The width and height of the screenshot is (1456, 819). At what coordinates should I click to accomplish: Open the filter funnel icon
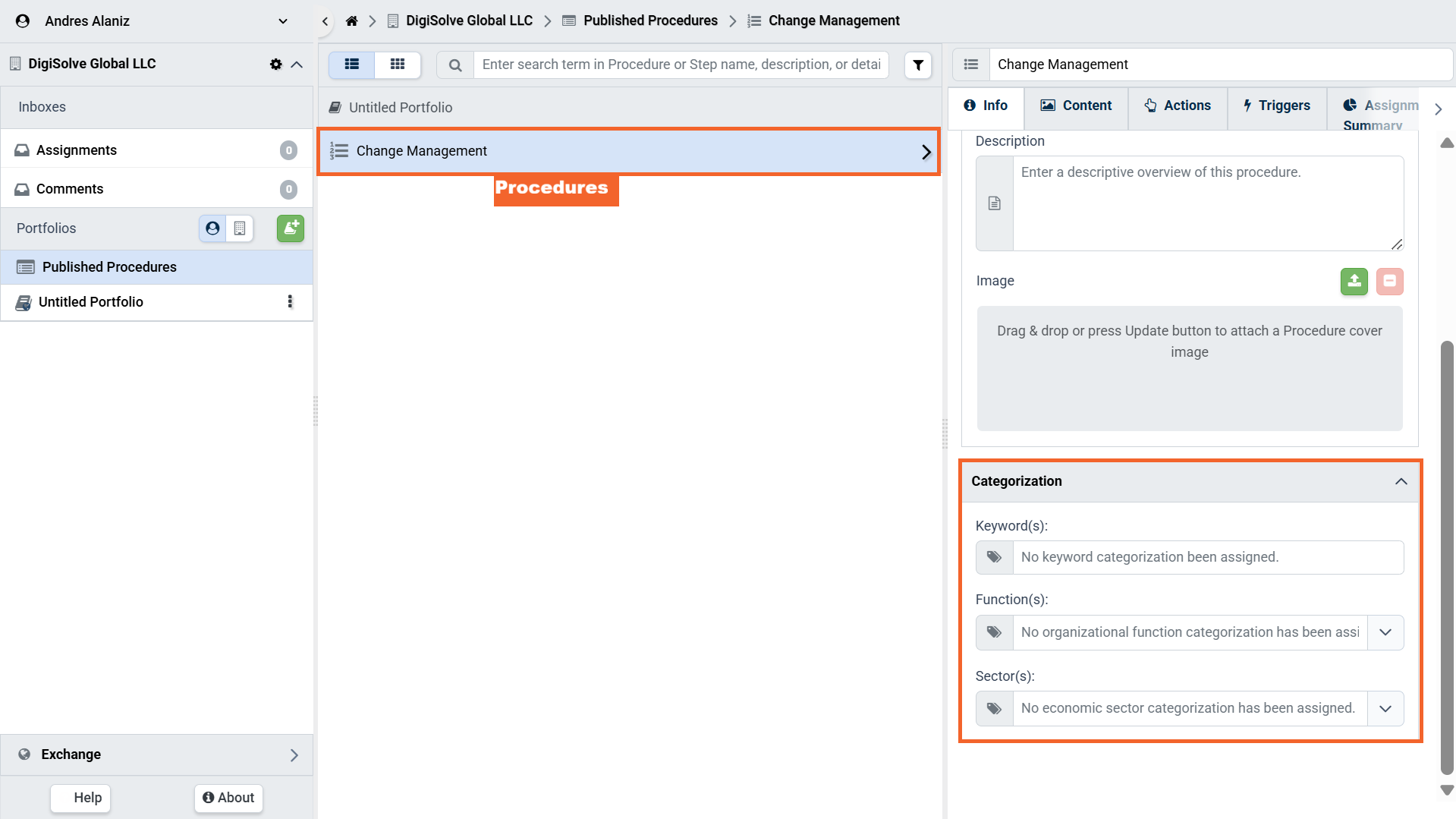[918, 65]
